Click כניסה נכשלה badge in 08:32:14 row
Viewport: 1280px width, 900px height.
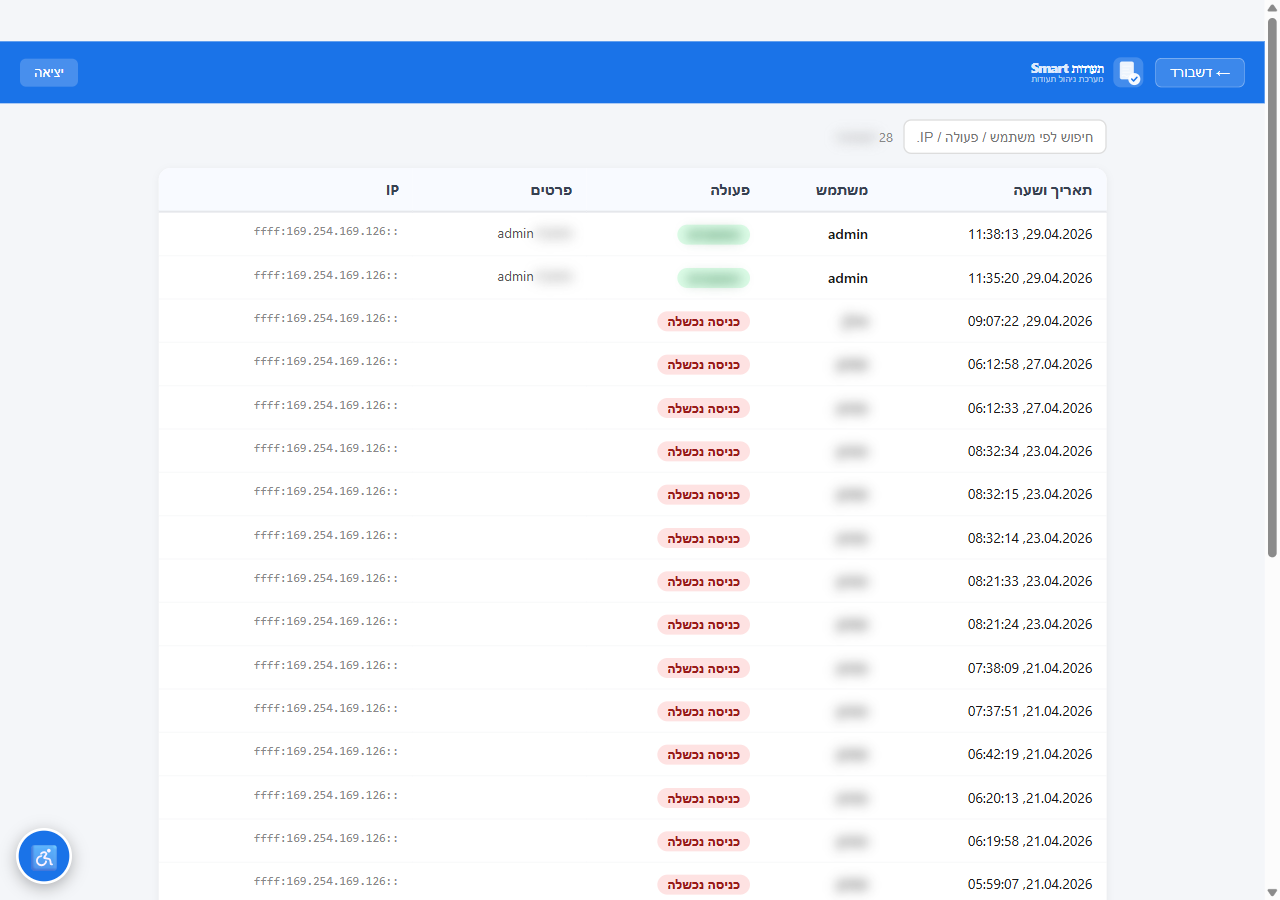[703, 538]
